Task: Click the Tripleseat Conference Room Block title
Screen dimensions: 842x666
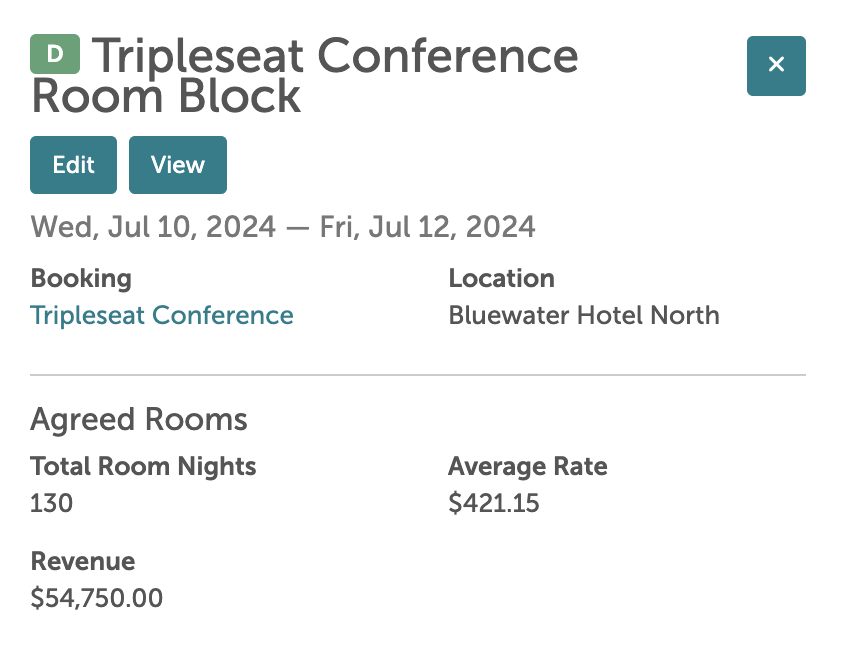Action: [x=305, y=76]
